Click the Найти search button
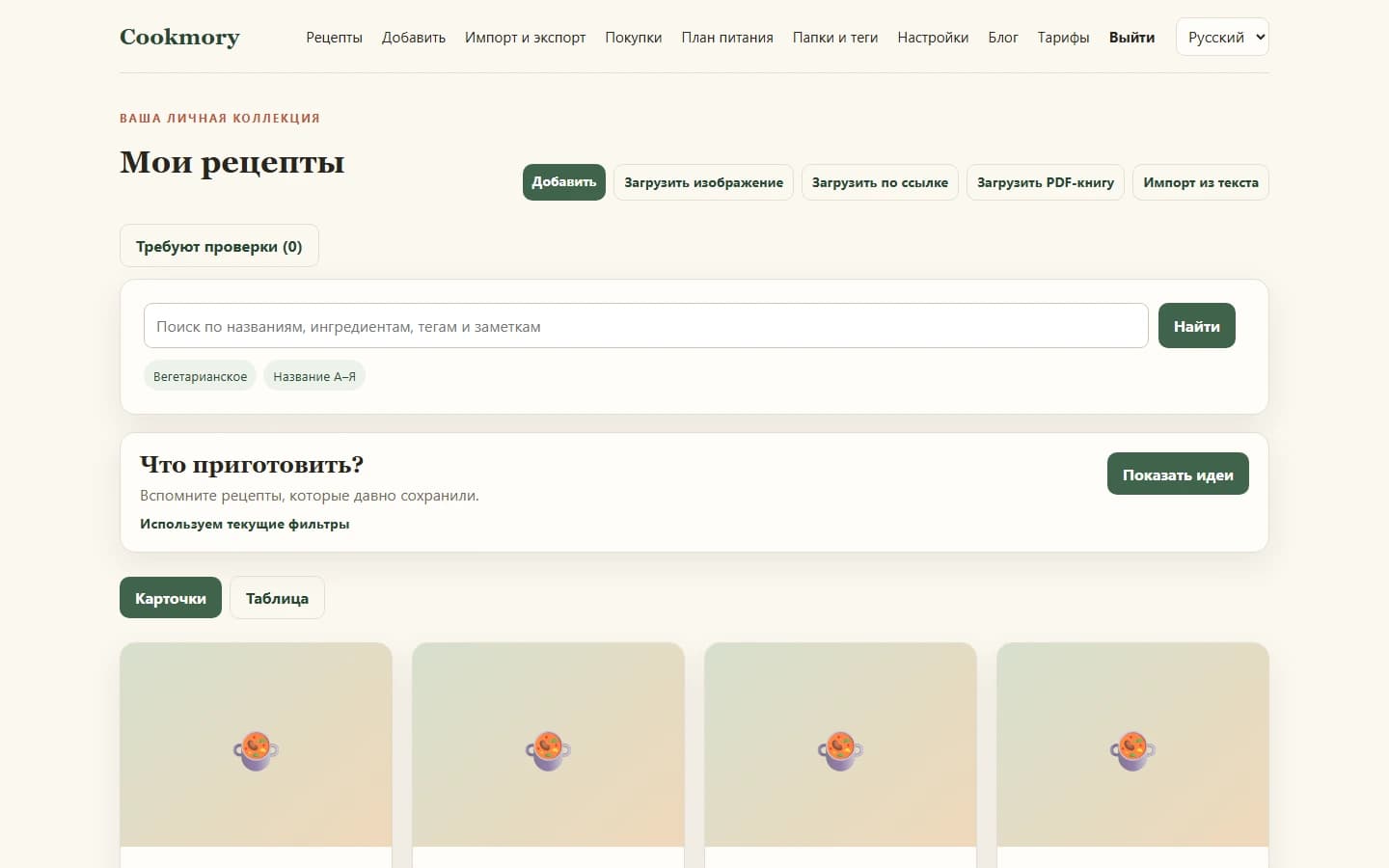 point(1196,326)
